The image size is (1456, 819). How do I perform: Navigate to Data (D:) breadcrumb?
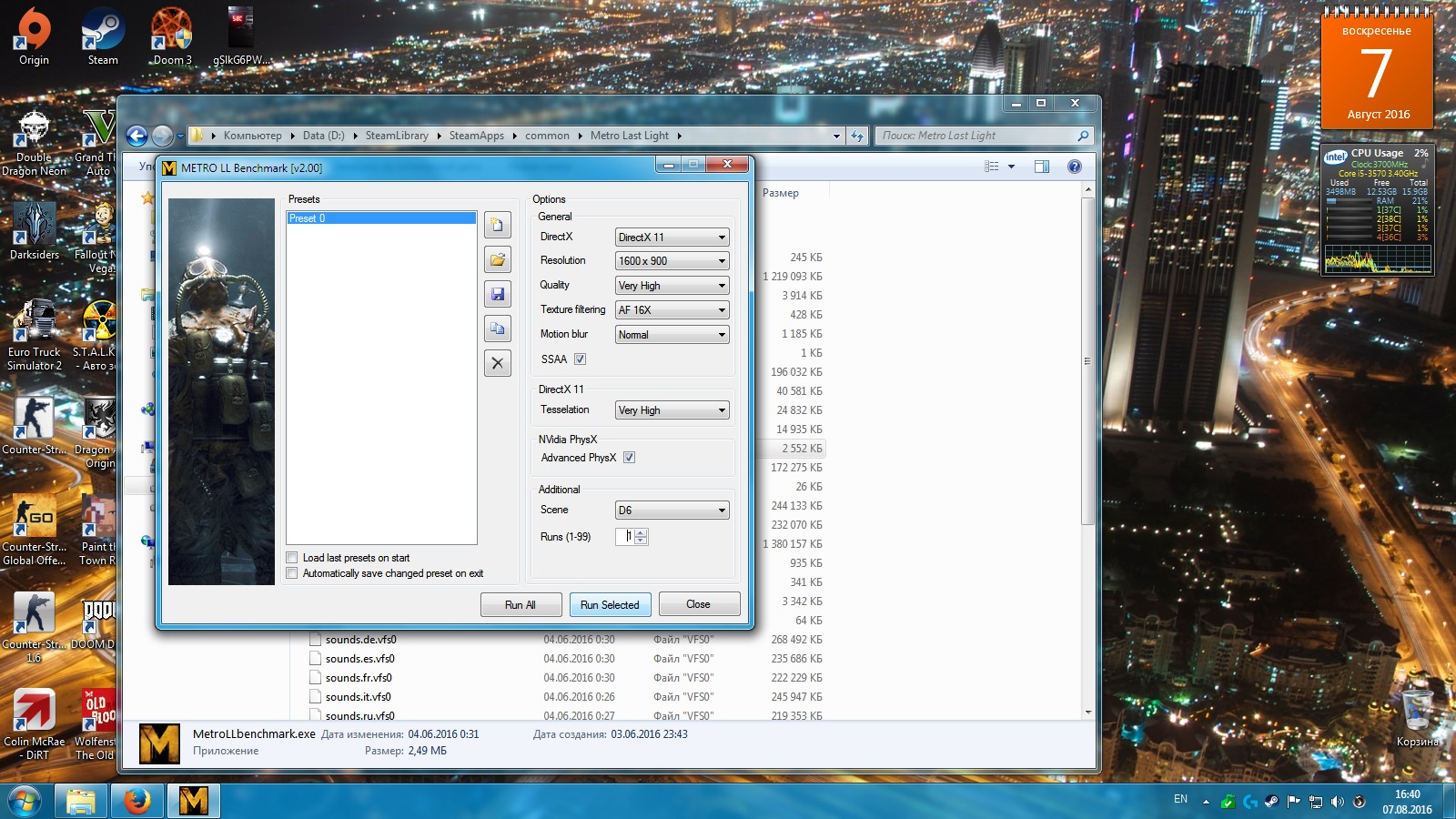[x=324, y=136]
